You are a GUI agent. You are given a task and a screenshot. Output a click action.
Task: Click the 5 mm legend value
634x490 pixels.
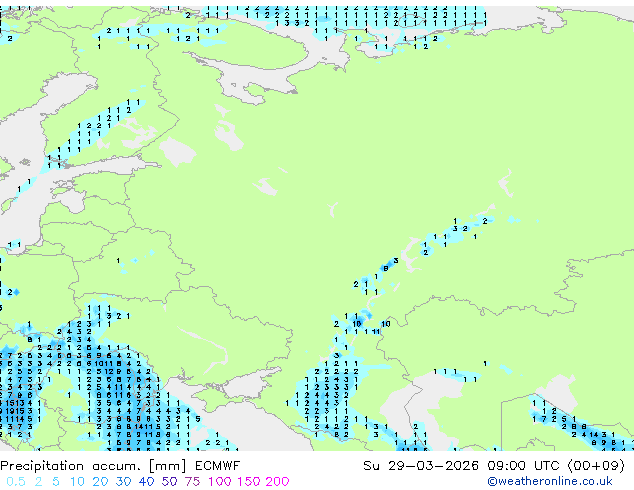tap(56, 482)
